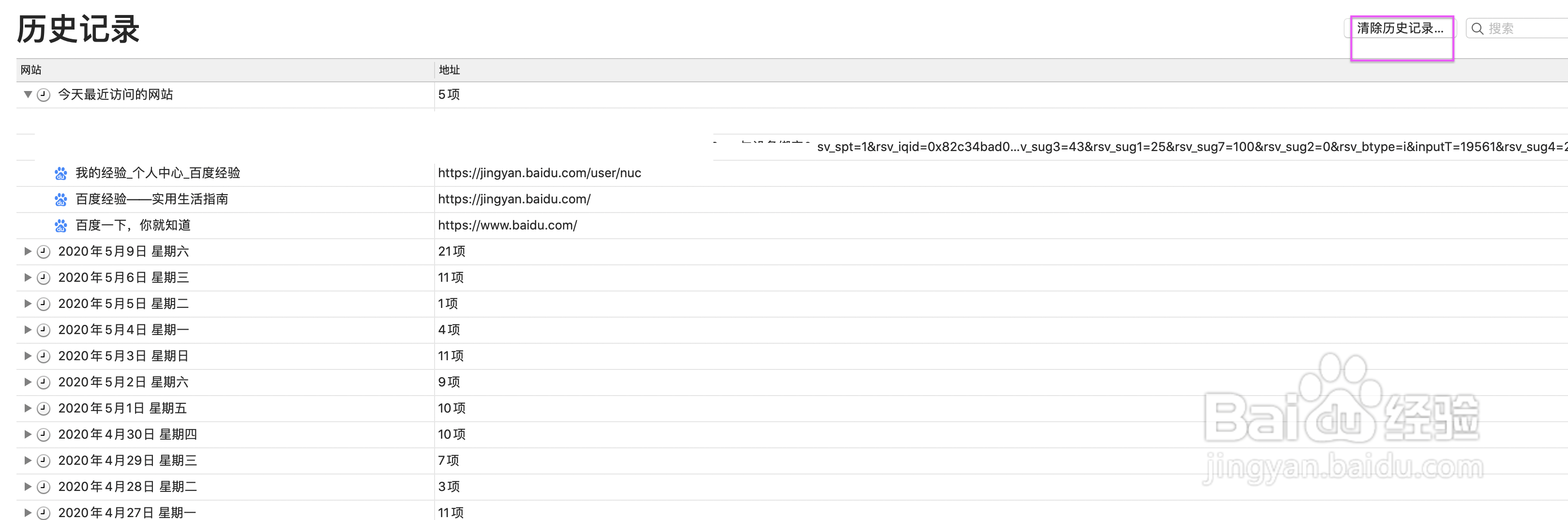Viewport: 1568px width, 520px height.
Task: Expand the May 6, 2020 history group
Action: point(28,277)
